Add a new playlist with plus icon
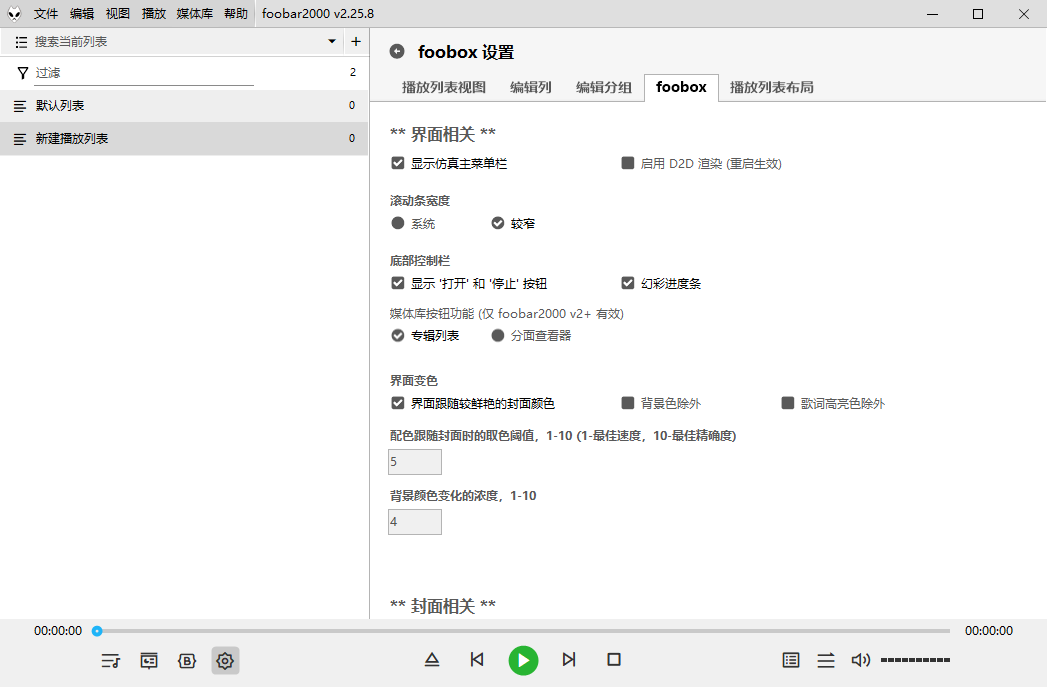Viewport: 1047px width, 687px height. (x=356, y=42)
